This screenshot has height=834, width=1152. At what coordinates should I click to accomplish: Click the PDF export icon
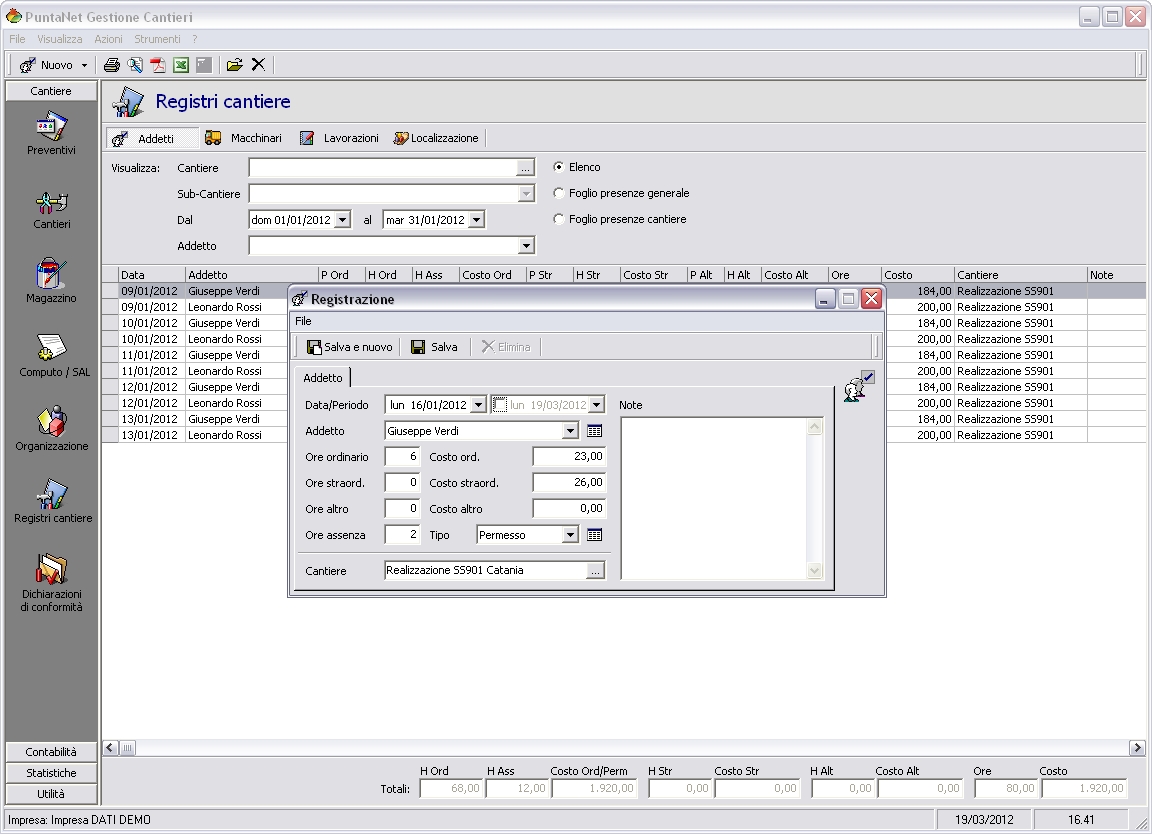click(x=158, y=65)
